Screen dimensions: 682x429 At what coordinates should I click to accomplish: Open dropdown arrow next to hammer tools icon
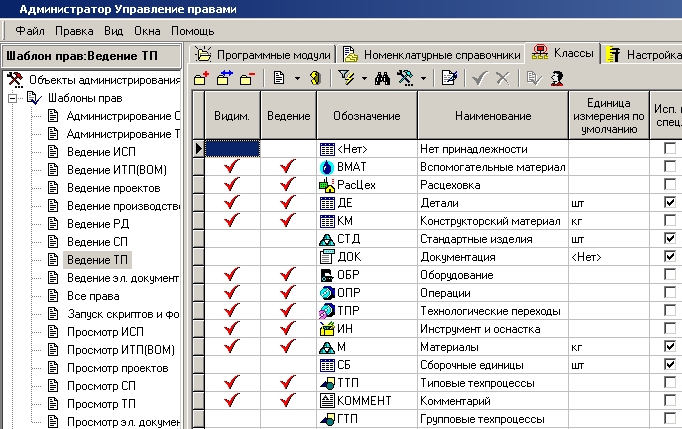pyautogui.click(x=423, y=79)
